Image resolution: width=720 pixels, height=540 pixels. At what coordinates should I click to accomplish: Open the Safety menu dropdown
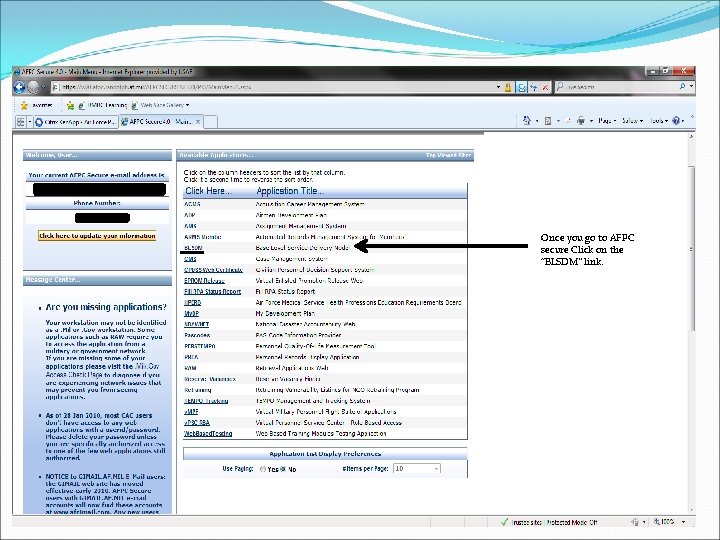[x=632, y=121]
